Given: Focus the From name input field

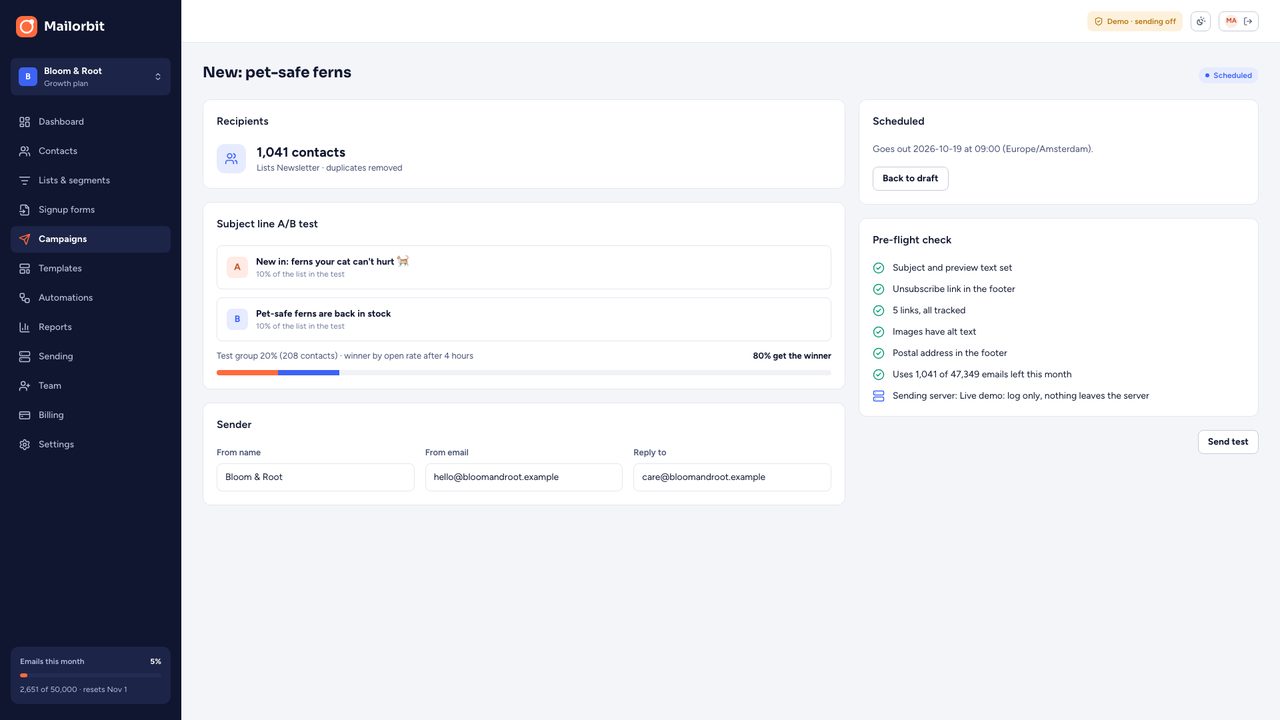Looking at the screenshot, I should pyautogui.click(x=315, y=477).
